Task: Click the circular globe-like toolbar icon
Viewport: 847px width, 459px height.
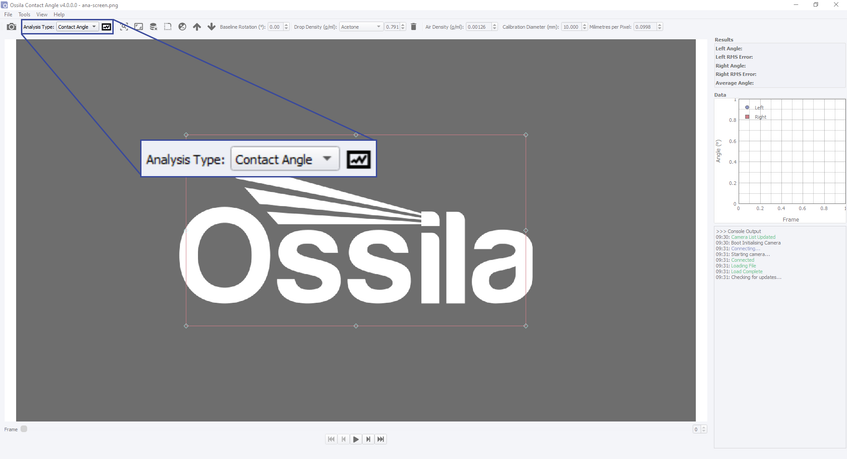Action: click(182, 26)
